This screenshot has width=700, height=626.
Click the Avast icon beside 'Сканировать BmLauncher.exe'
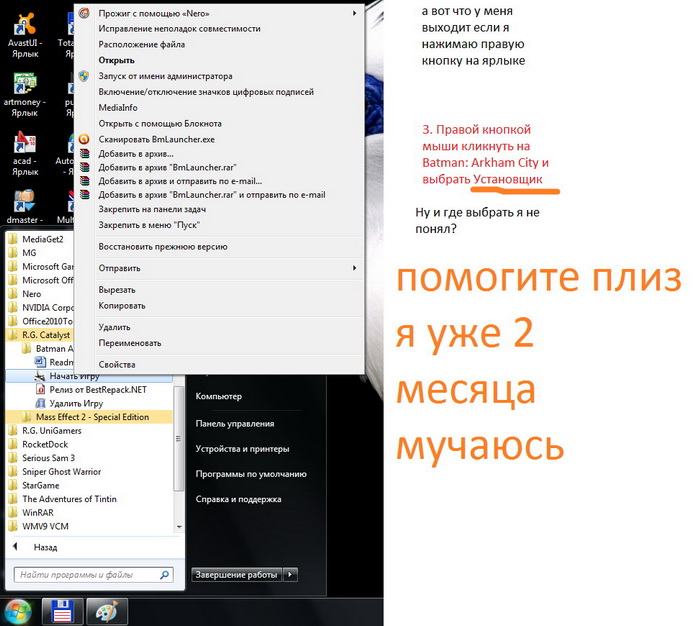(84, 139)
